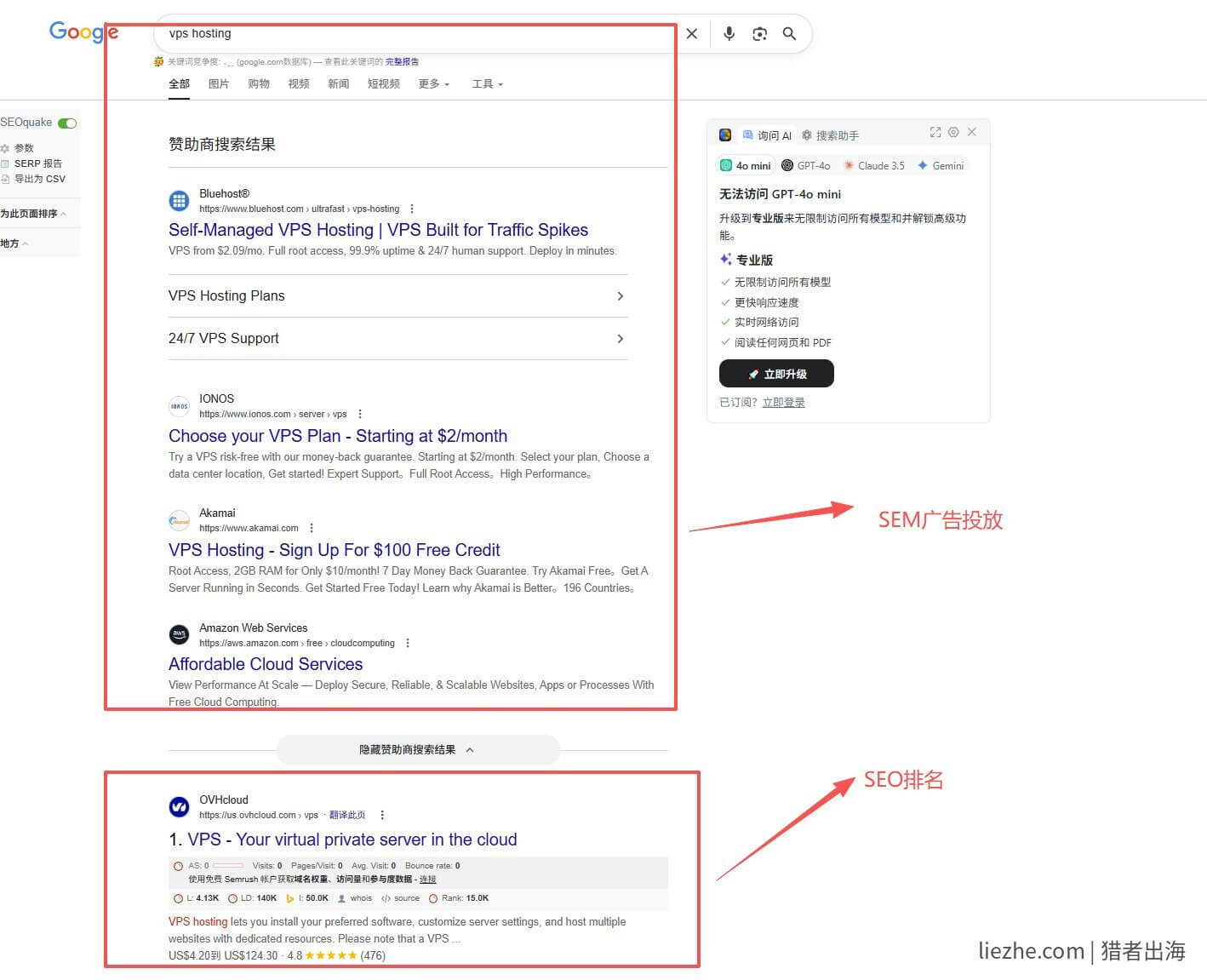Click the 翻译此页 link
The image size is (1207, 980).
[347, 816]
